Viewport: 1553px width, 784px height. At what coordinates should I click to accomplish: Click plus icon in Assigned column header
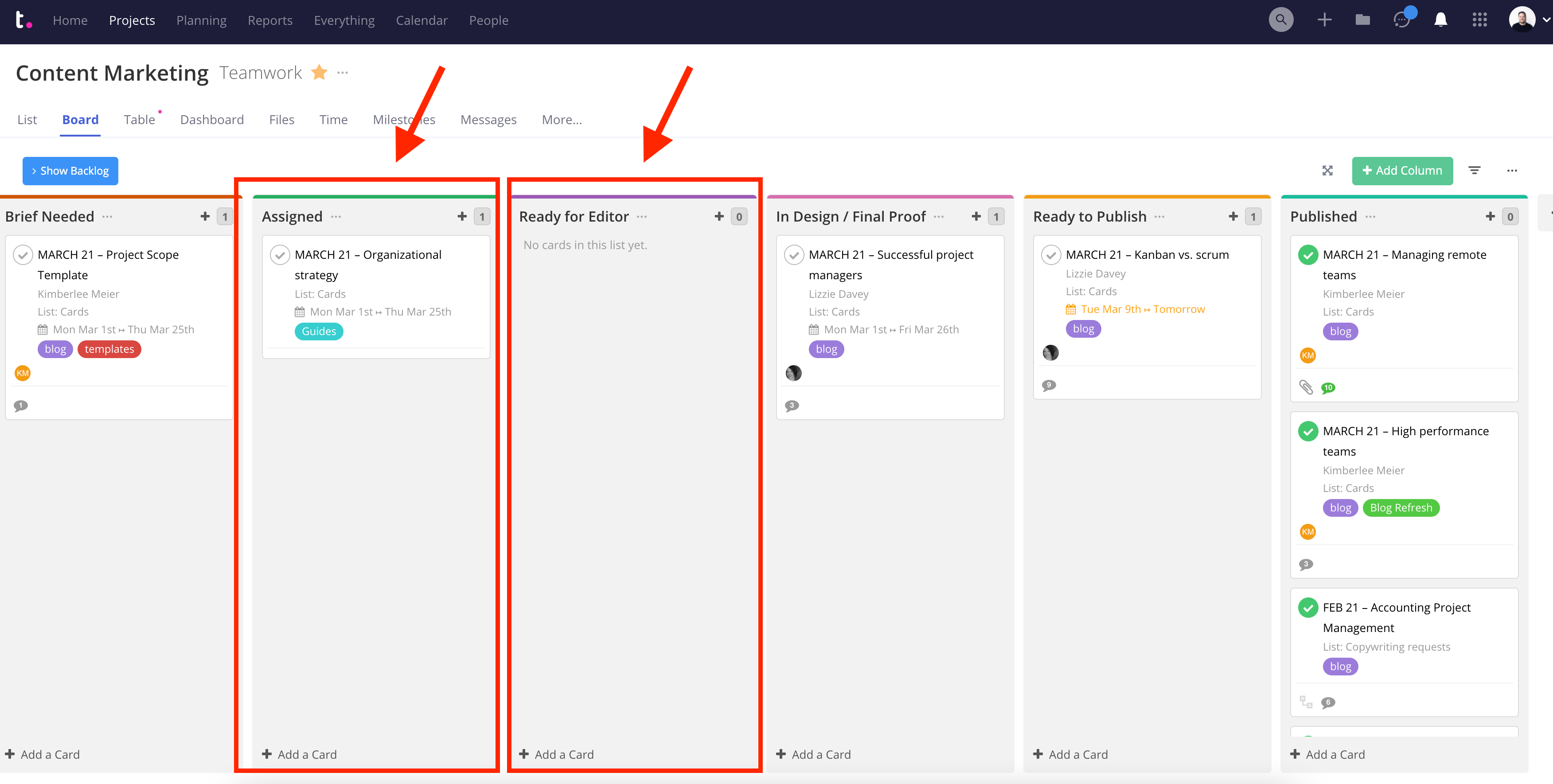click(x=462, y=216)
